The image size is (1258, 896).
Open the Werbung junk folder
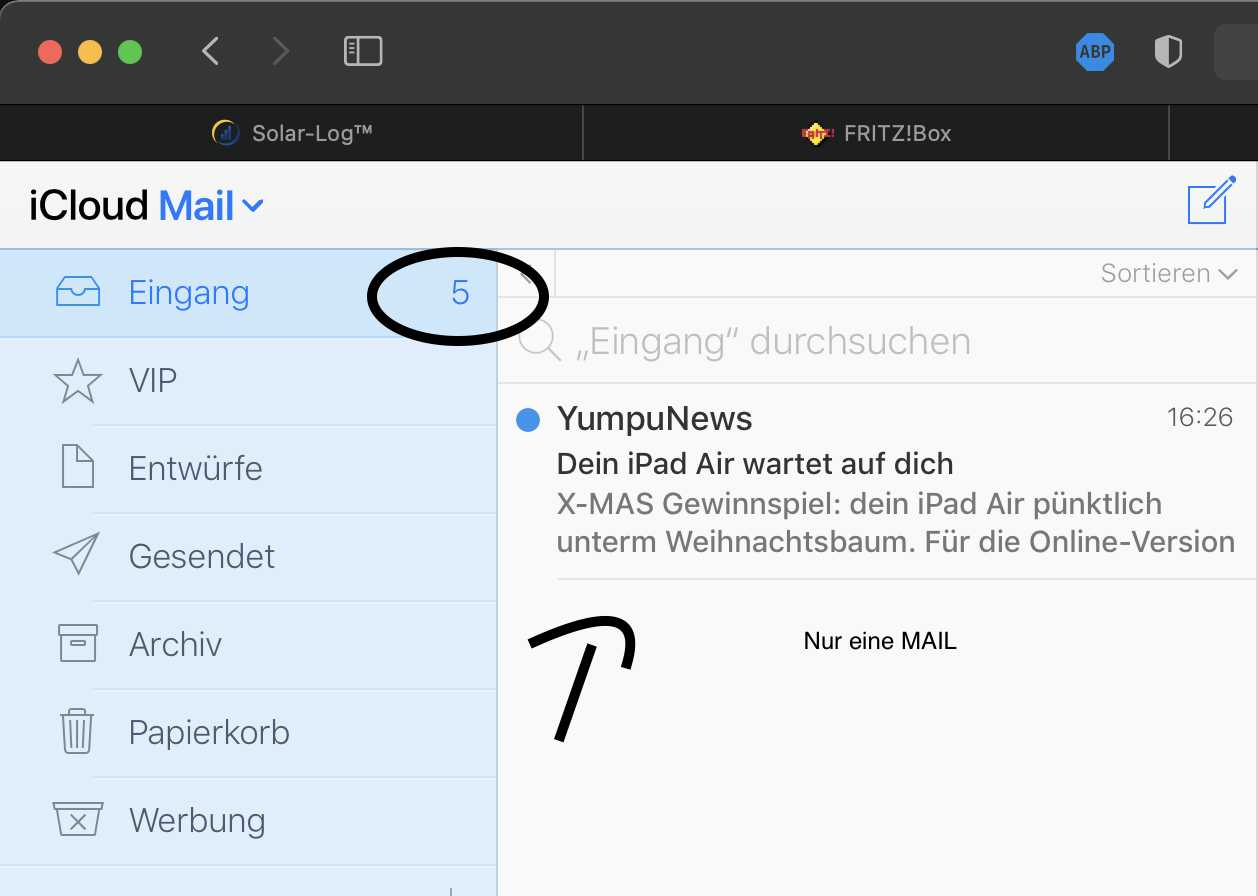click(x=248, y=821)
